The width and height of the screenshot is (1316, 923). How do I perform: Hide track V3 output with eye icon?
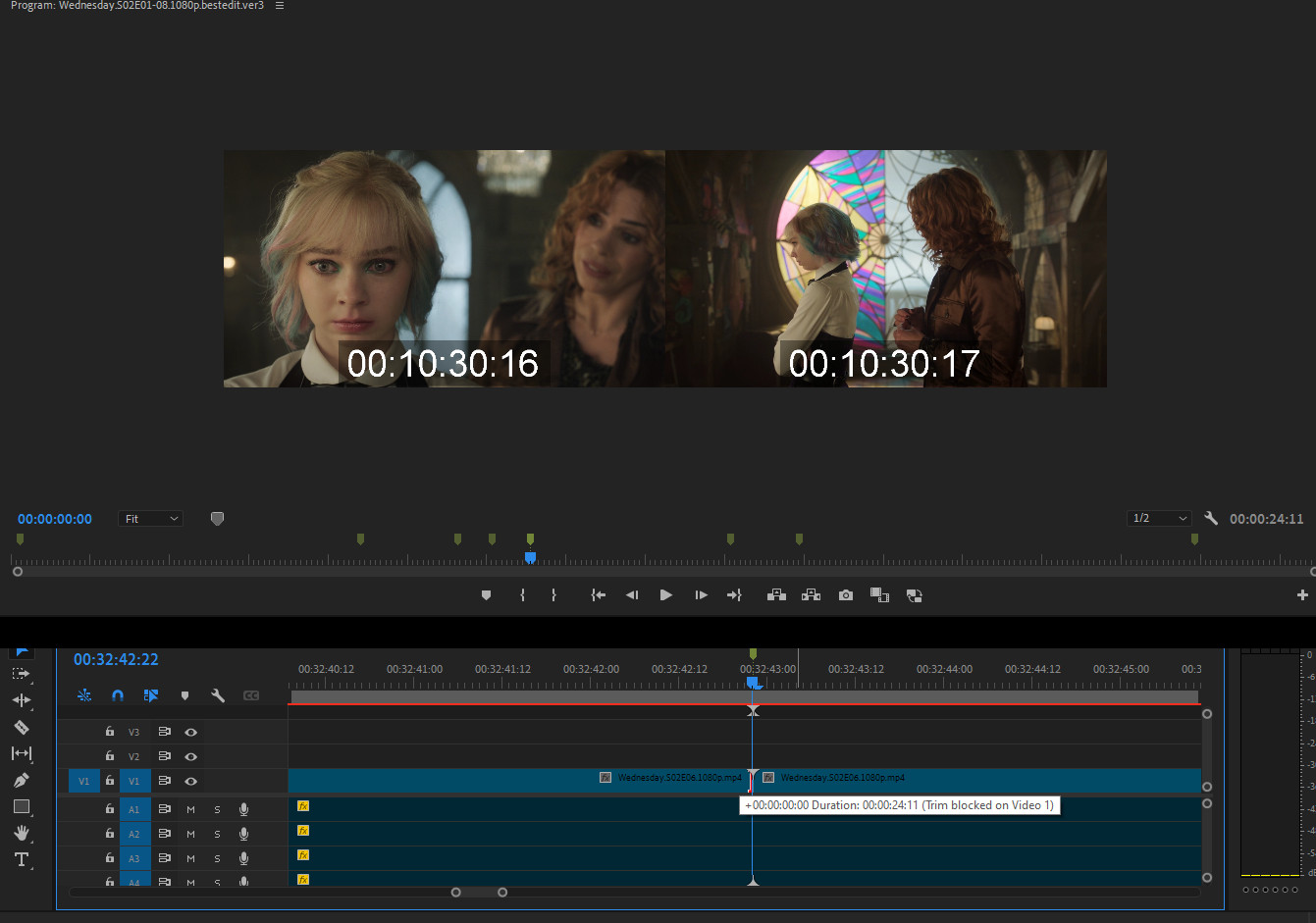point(191,732)
